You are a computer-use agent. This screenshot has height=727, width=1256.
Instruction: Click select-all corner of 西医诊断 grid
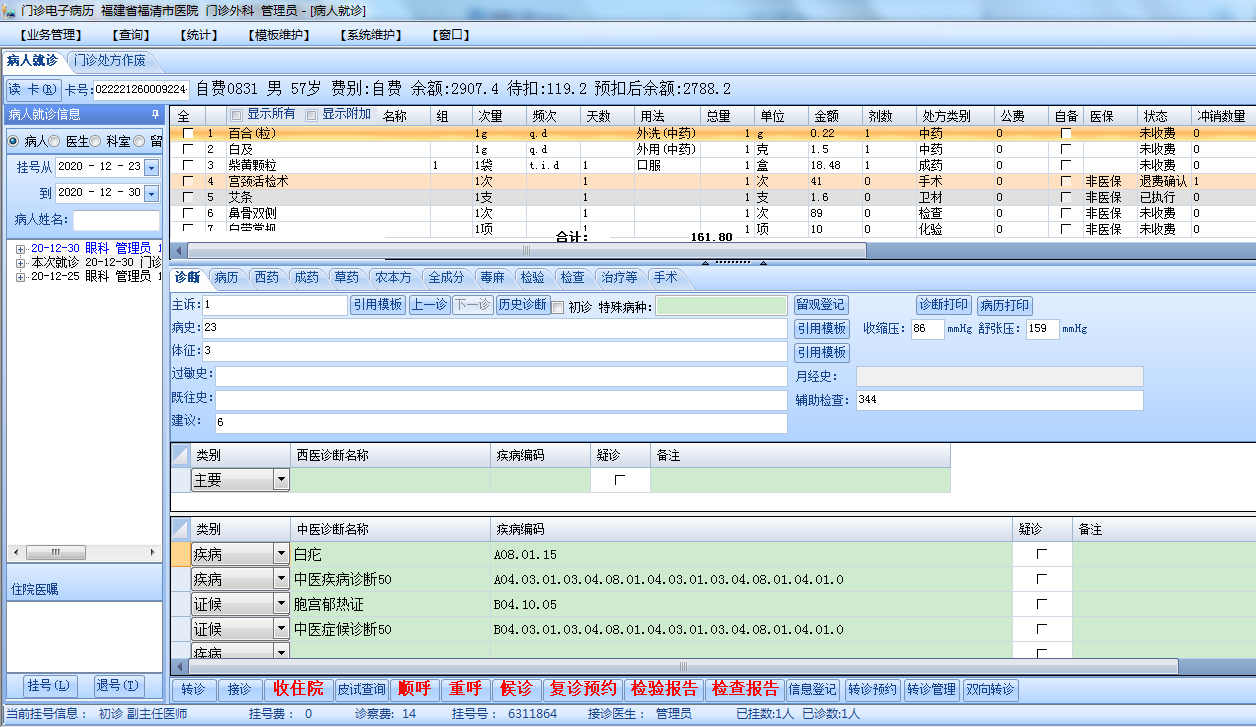[180, 455]
